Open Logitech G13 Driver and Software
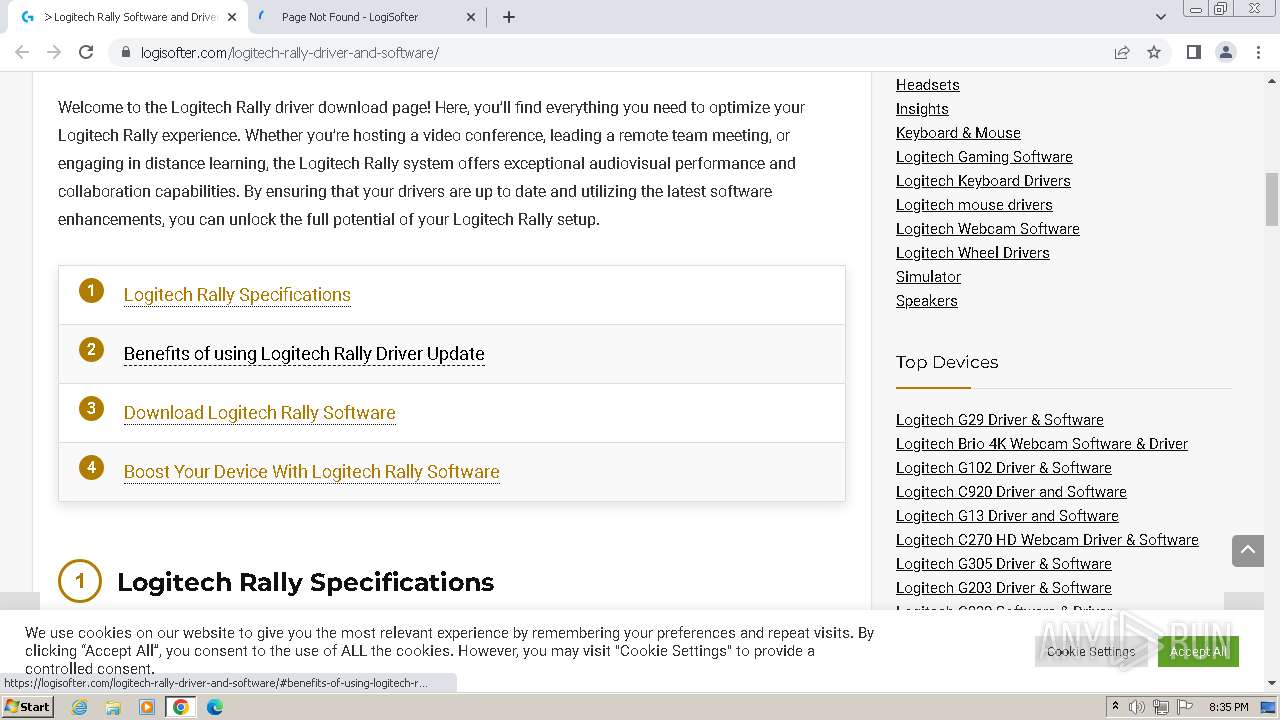Screen dimensions: 1280x720 click(x=1007, y=516)
